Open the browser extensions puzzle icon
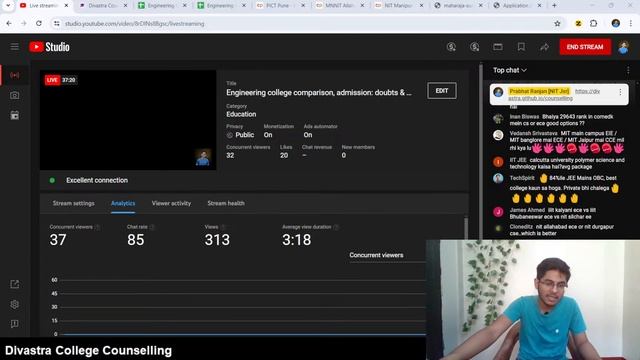The width and height of the screenshot is (640, 360). (593, 24)
